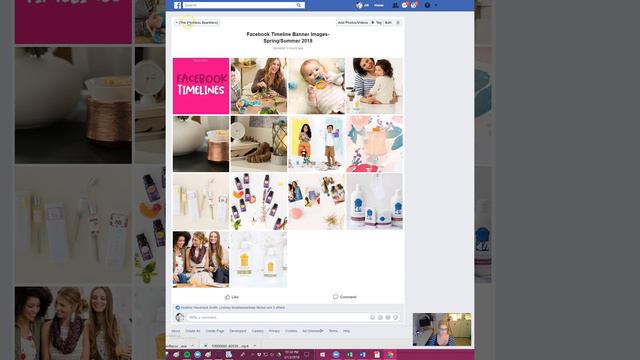640x360 pixels.
Task: Click the attach photo icon in comment box
Action: click(380, 317)
